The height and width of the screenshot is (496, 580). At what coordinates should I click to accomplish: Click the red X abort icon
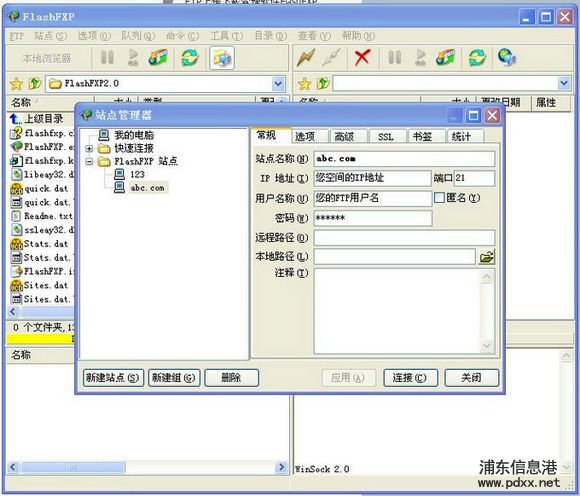(362, 58)
